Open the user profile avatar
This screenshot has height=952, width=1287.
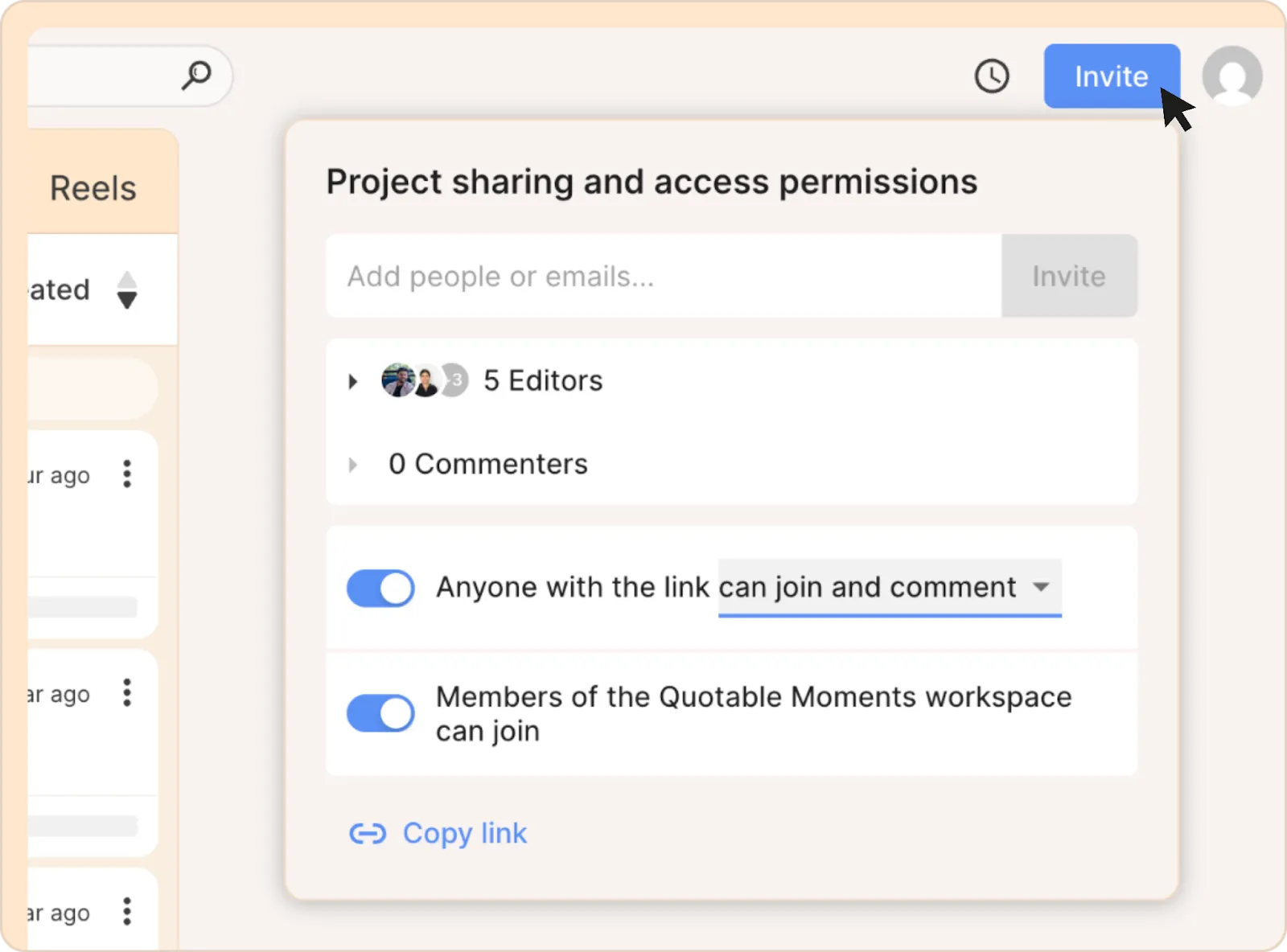pyautogui.click(x=1231, y=76)
